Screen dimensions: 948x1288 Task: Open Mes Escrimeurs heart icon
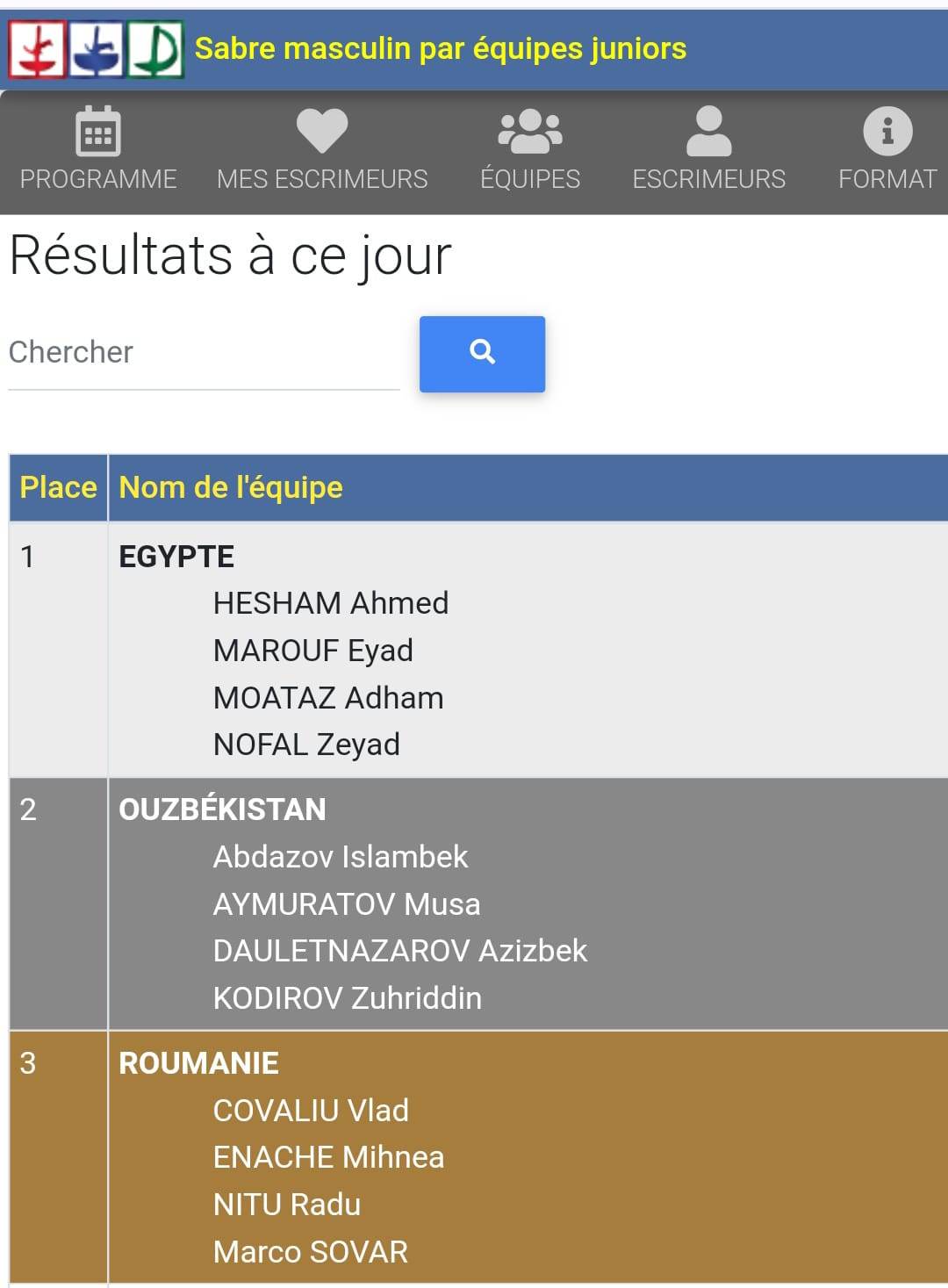tap(322, 131)
